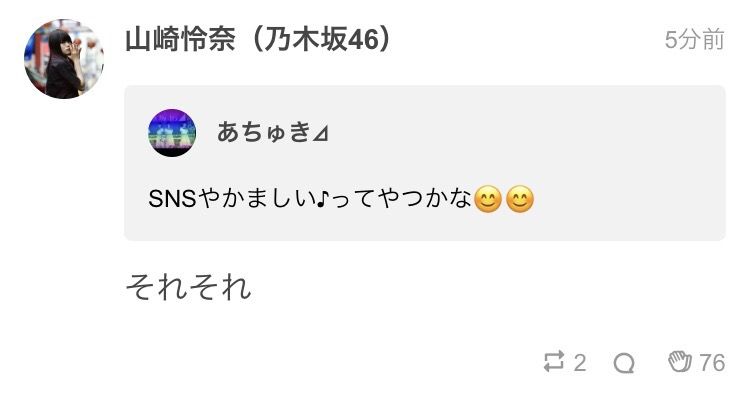Viewport: 750px width, 413px height.
Task: Select the quoted text SNSやかましい
Action: (232, 198)
